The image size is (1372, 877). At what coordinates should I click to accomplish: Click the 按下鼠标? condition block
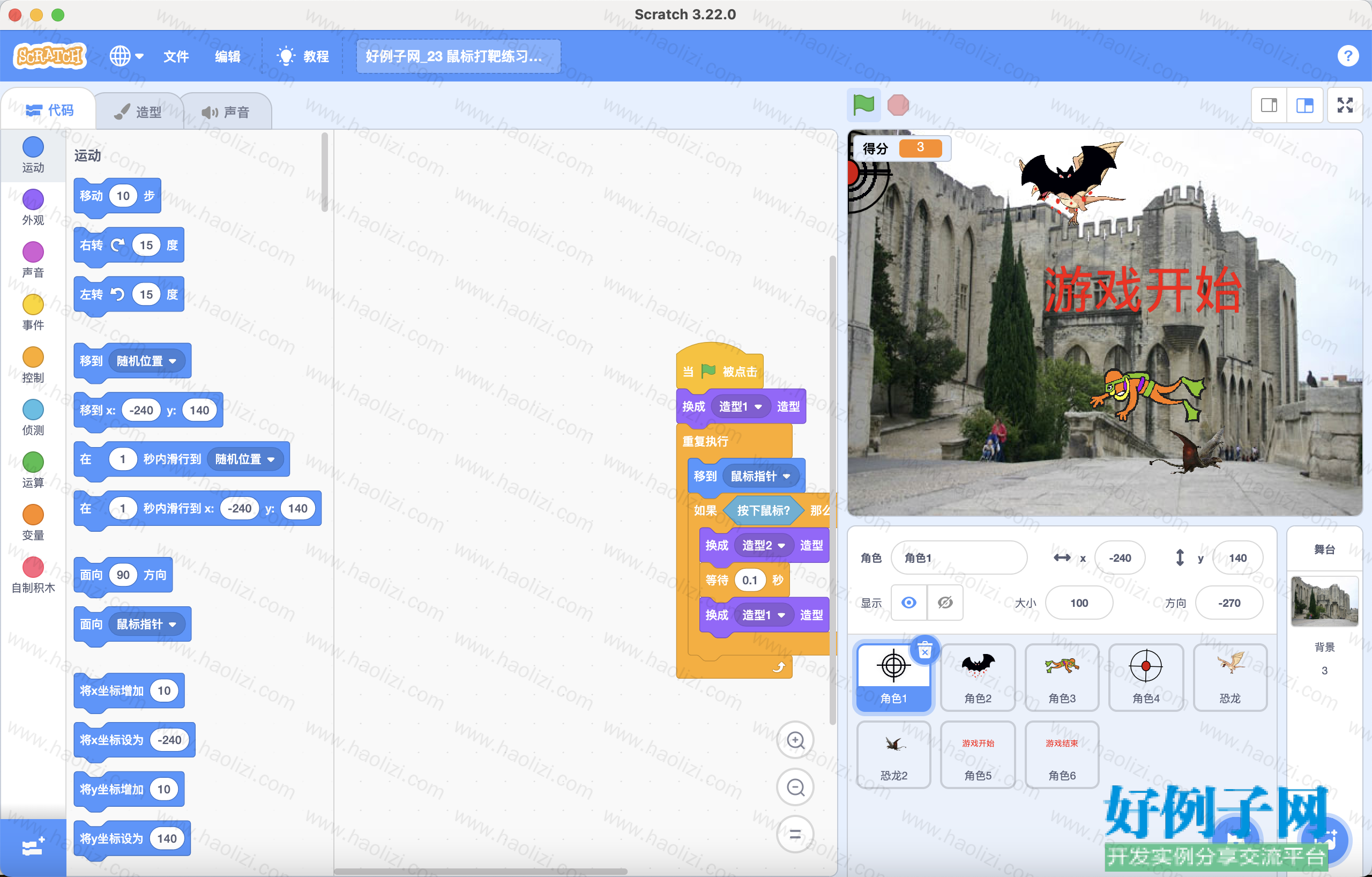click(x=764, y=510)
